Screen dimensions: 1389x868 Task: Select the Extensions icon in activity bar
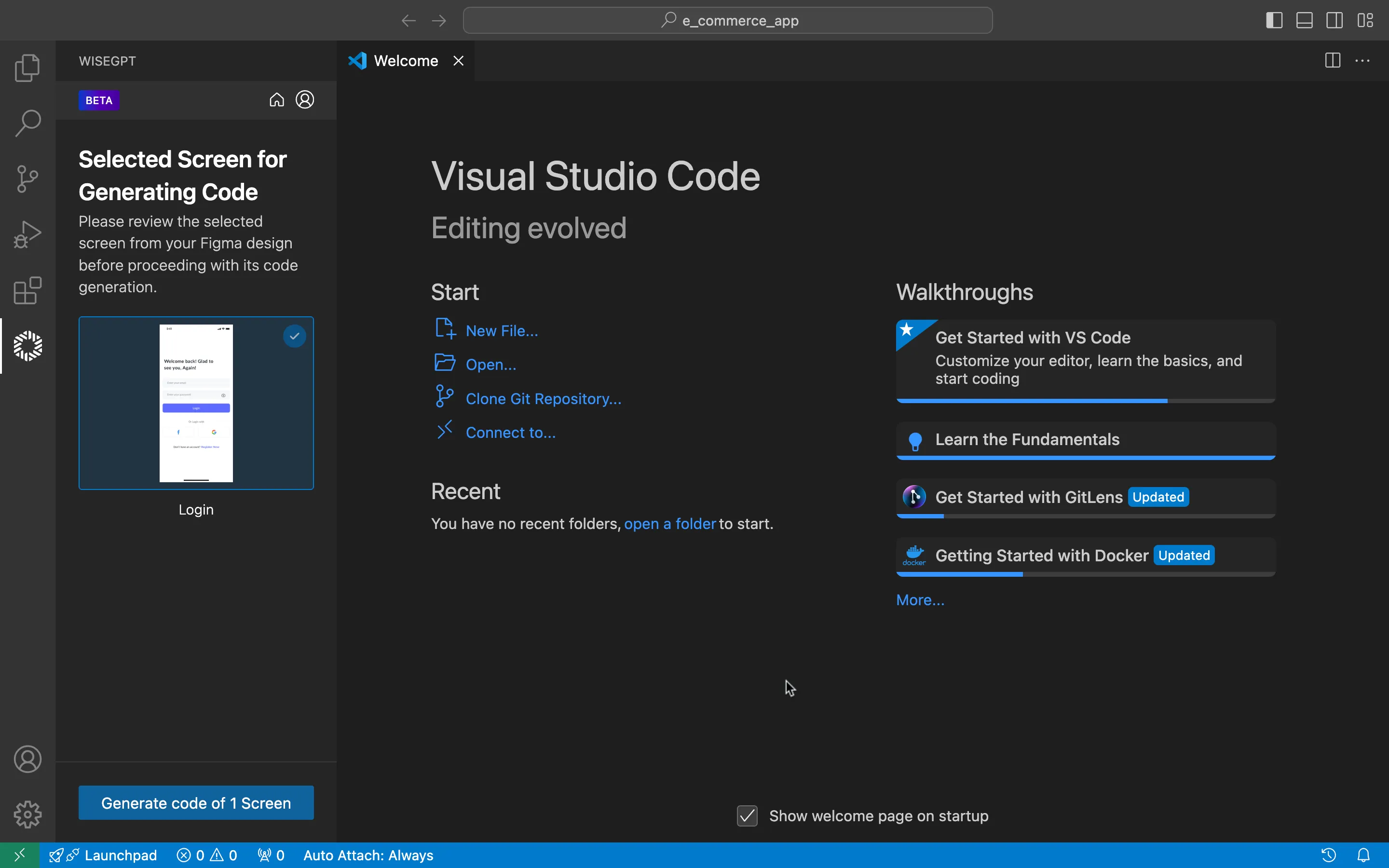(x=27, y=291)
